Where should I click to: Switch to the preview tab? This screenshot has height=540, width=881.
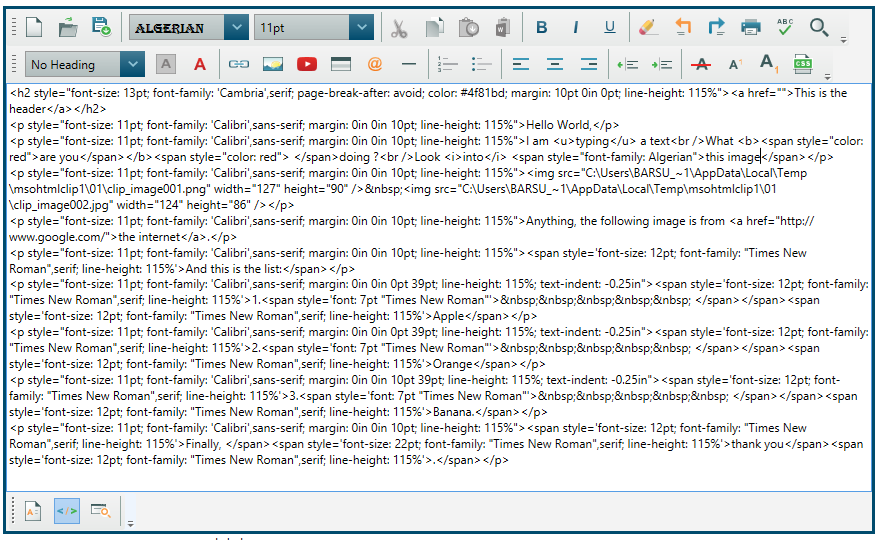100,511
